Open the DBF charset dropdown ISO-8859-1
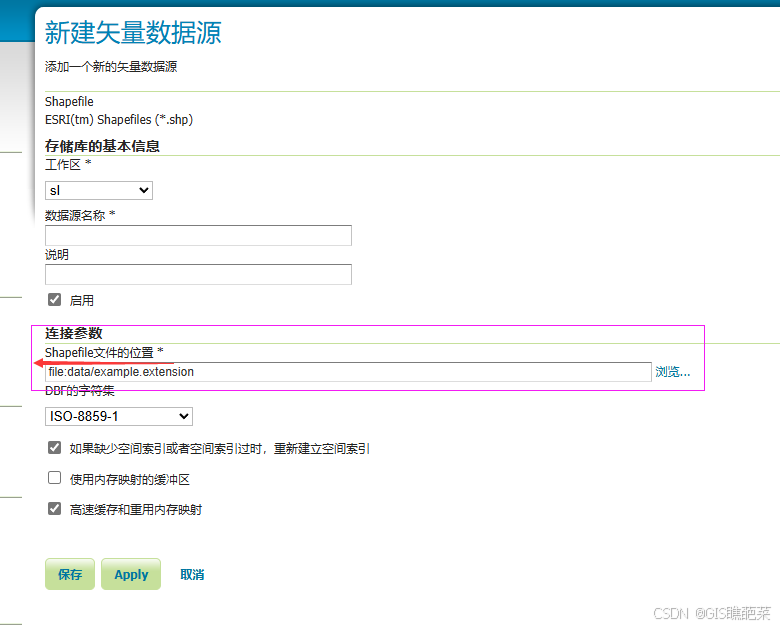This screenshot has height=627, width=780. pos(118,417)
